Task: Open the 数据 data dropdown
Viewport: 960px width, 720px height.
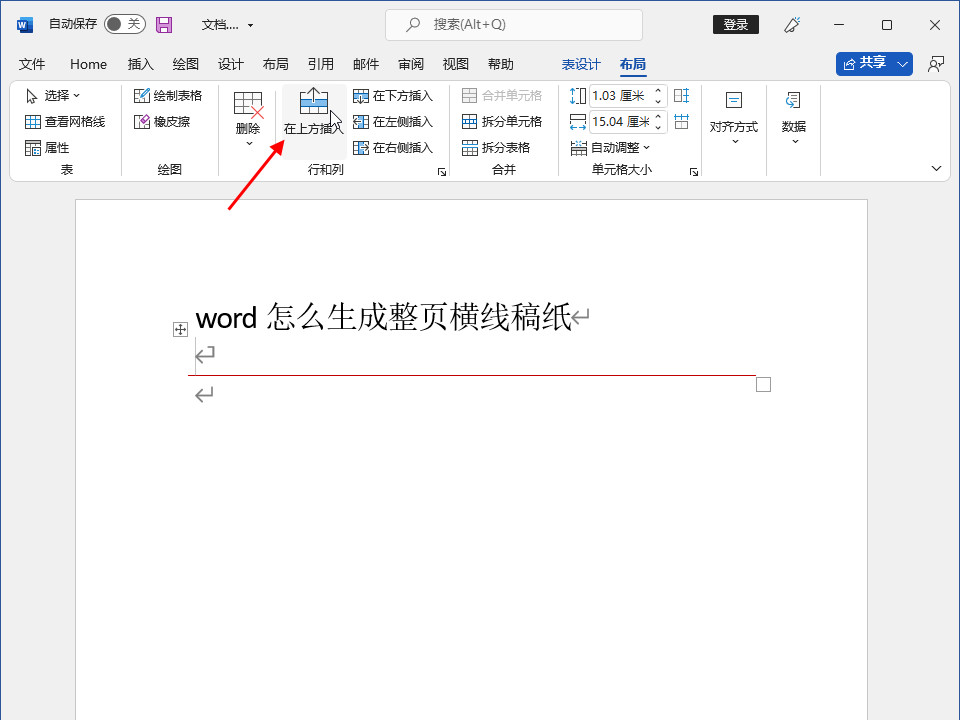Action: click(793, 118)
